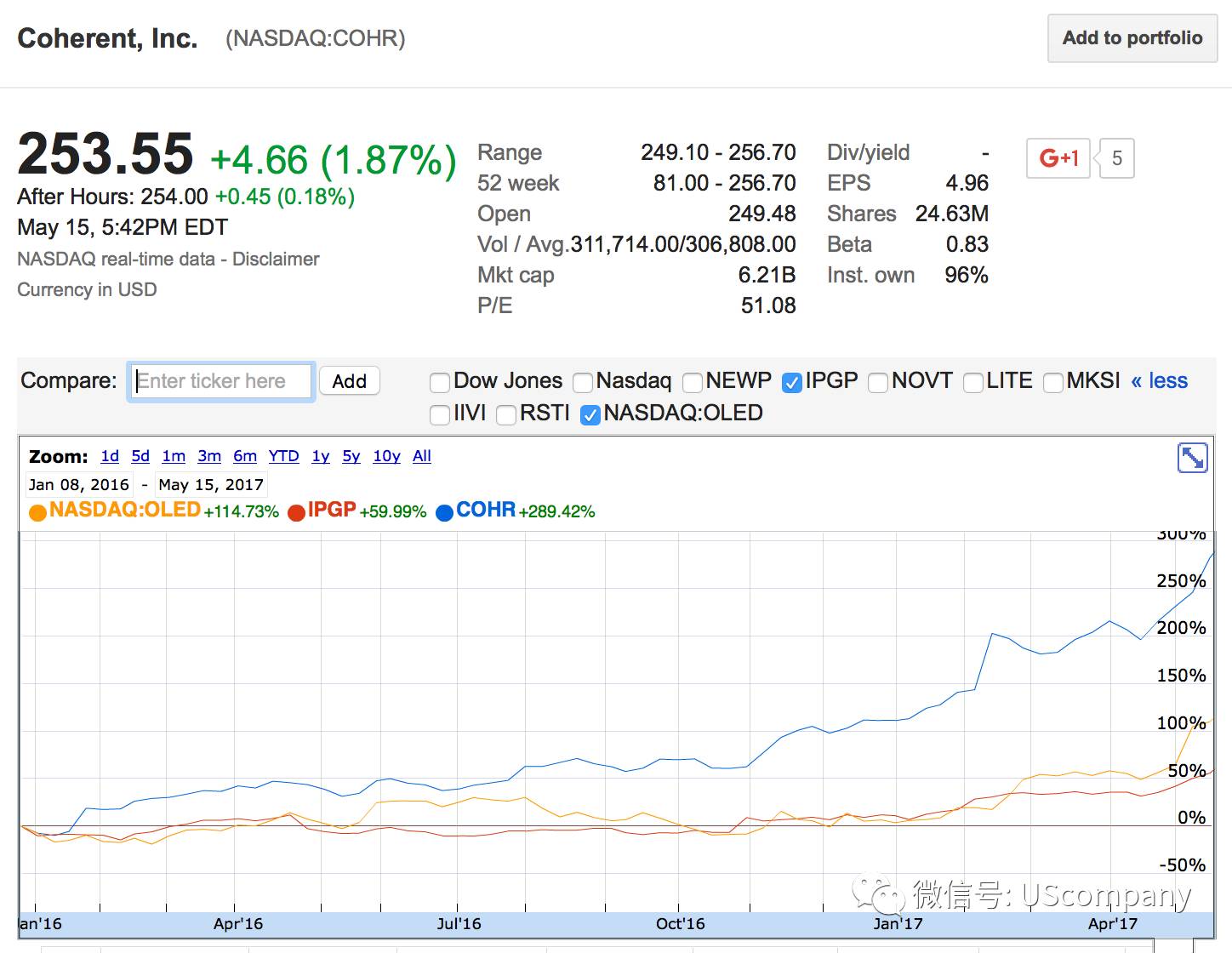Click the Jul'16 timeline label

point(459,924)
